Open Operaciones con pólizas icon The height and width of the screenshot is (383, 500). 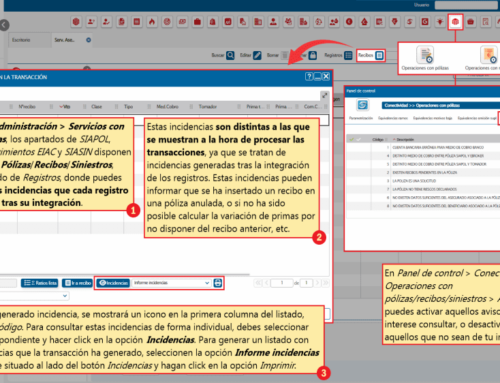(x=425, y=55)
